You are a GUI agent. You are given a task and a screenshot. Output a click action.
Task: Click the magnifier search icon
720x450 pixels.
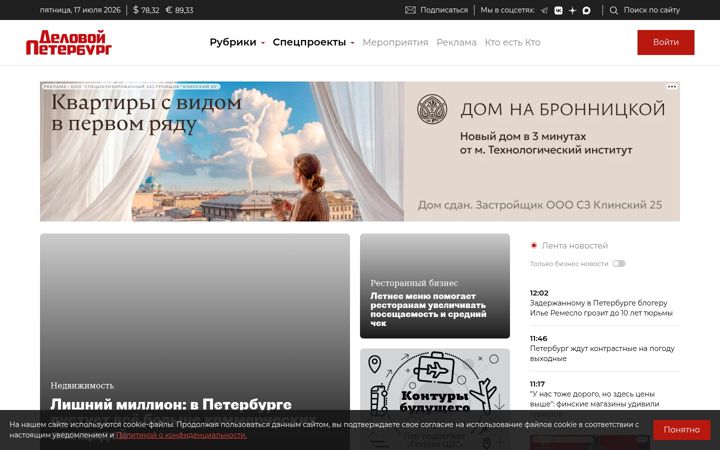point(613,10)
